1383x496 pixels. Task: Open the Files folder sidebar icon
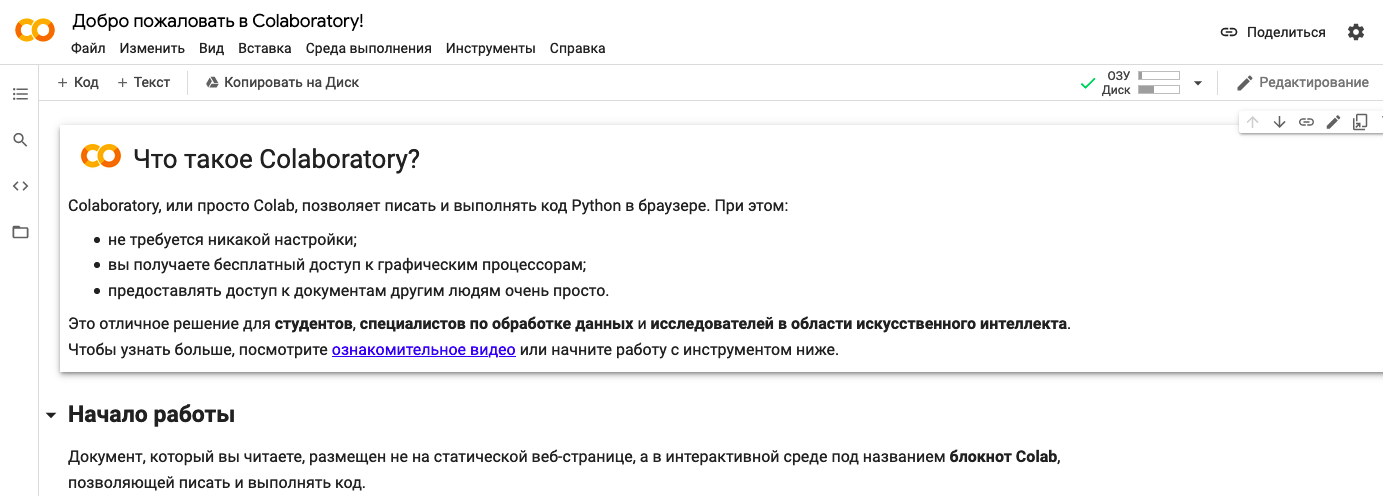(x=20, y=232)
